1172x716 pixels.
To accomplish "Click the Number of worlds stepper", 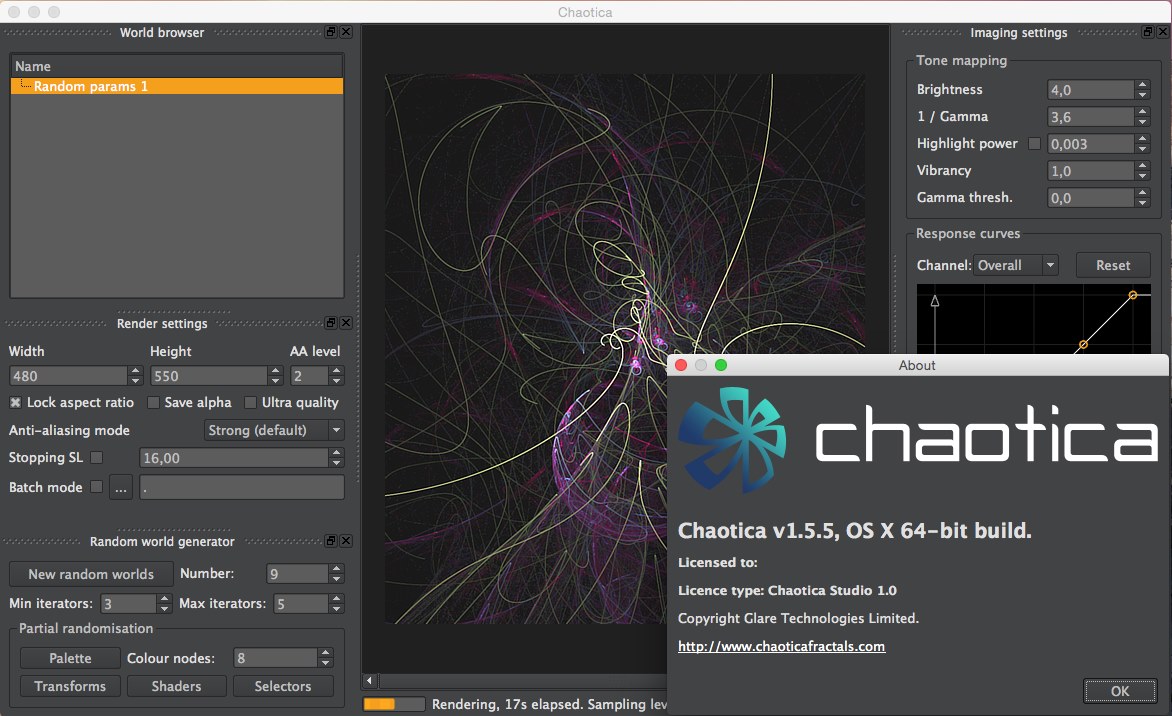I will pyautogui.click(x=336, y=573).
